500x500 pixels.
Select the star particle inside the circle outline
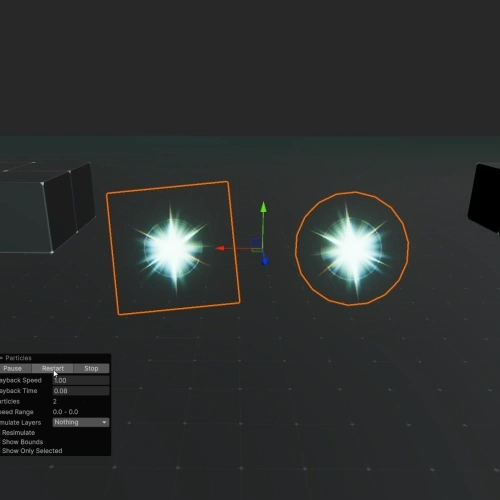pos(352,249)
